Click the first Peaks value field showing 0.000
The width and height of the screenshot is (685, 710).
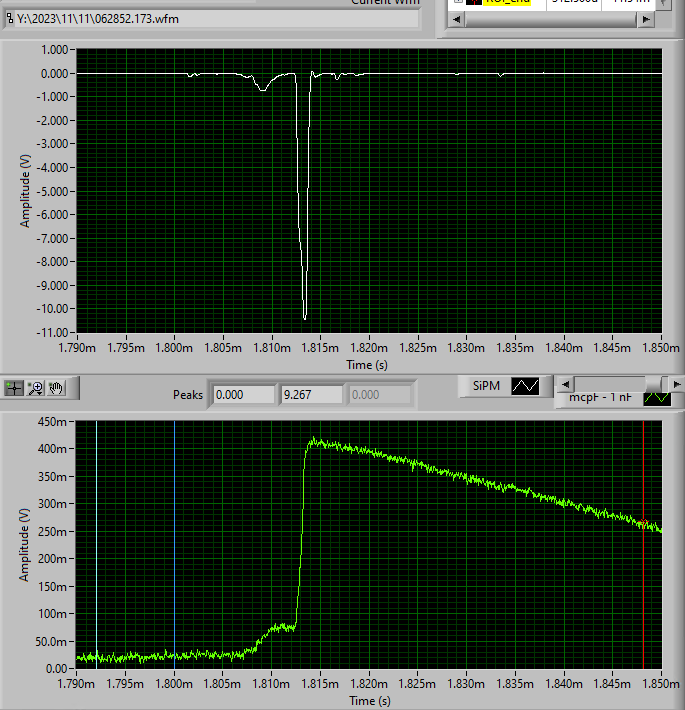click(x=244, y=395)
